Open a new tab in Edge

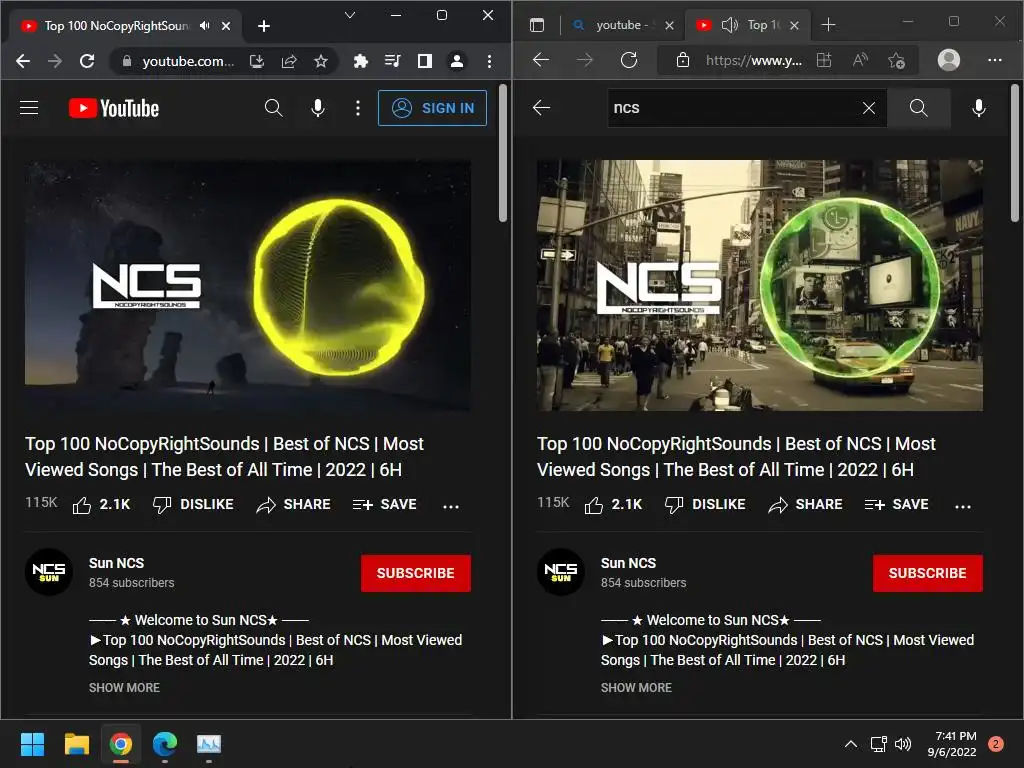pyautogui.click(x=828, y=25)
